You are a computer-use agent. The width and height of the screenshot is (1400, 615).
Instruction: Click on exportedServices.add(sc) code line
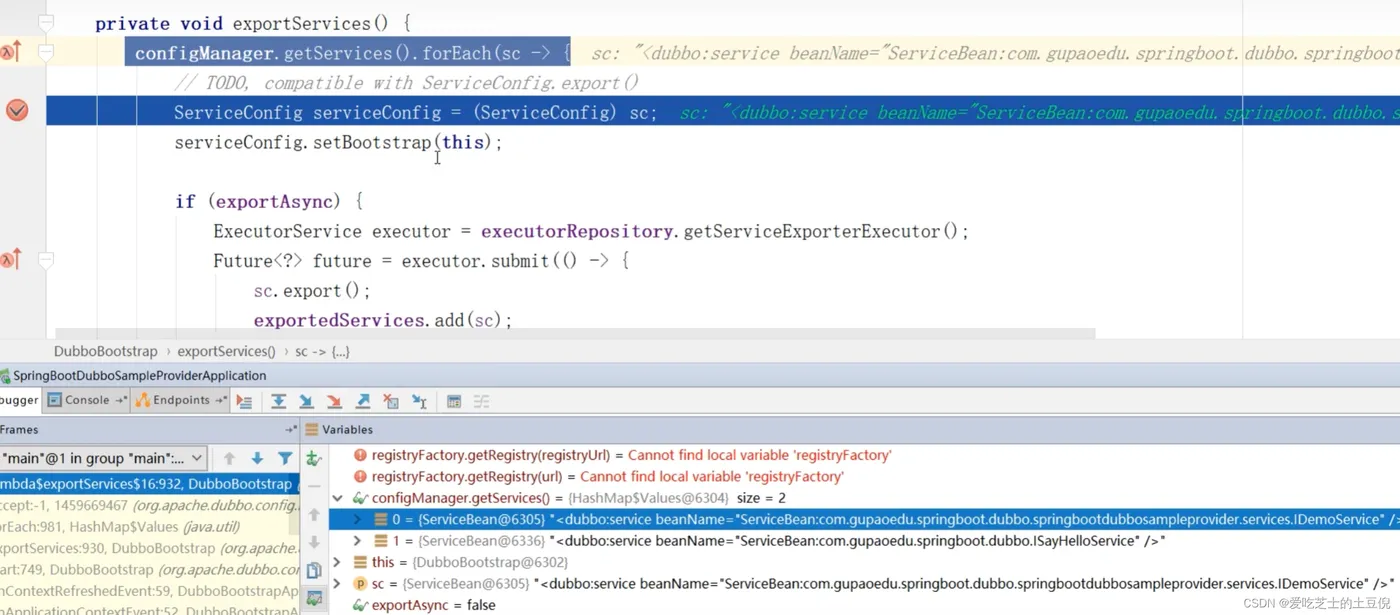[x=382, y=320]
